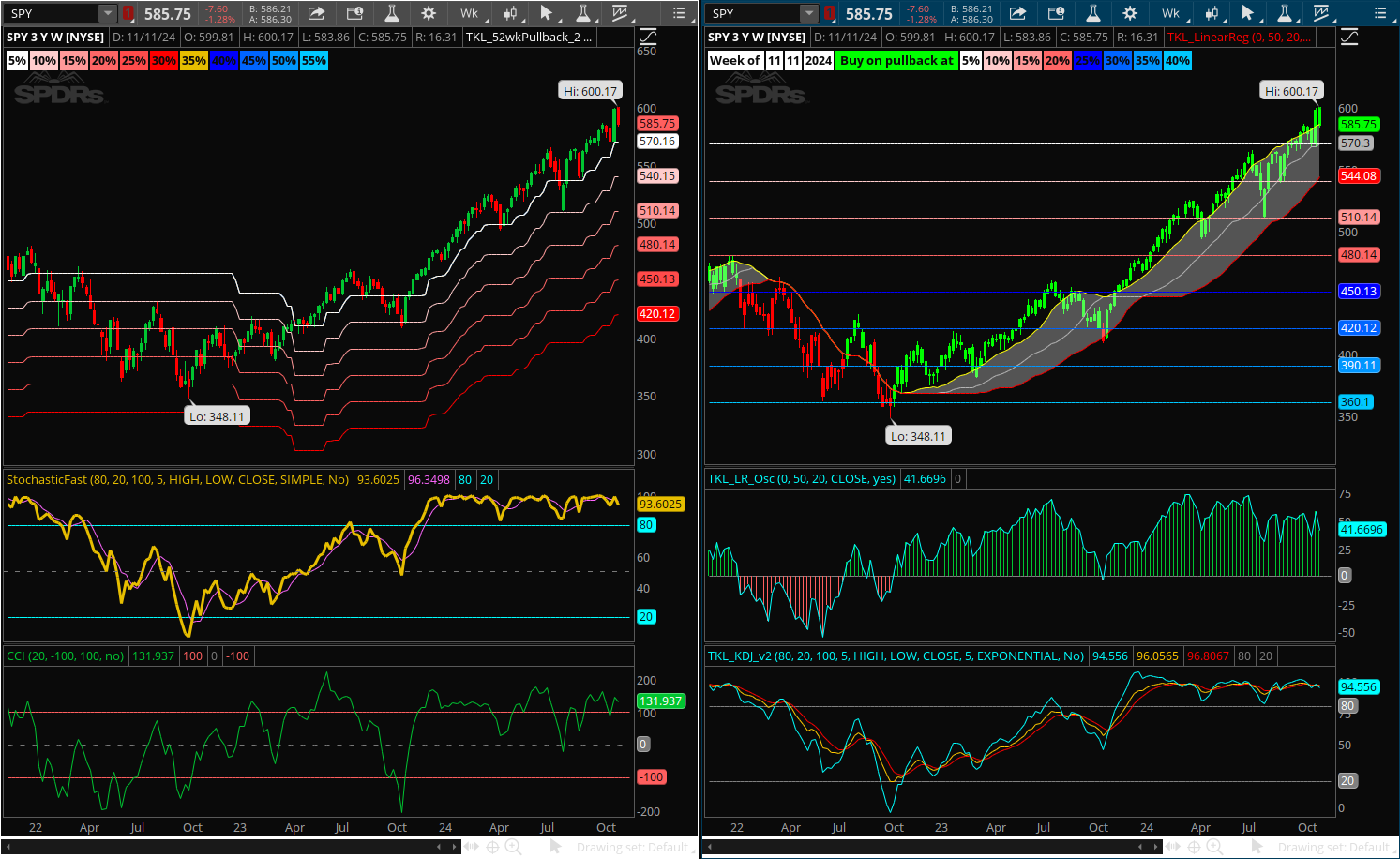Click the right chart's scroll-left arrow
The height and width of the screenshot is (859, 1400).
[x=711, y=846]
